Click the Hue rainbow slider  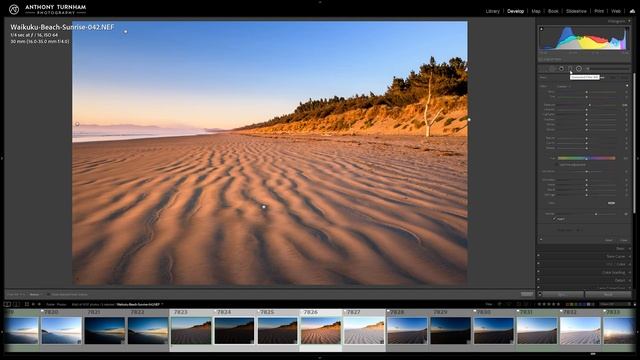click(x=587, y=158)
